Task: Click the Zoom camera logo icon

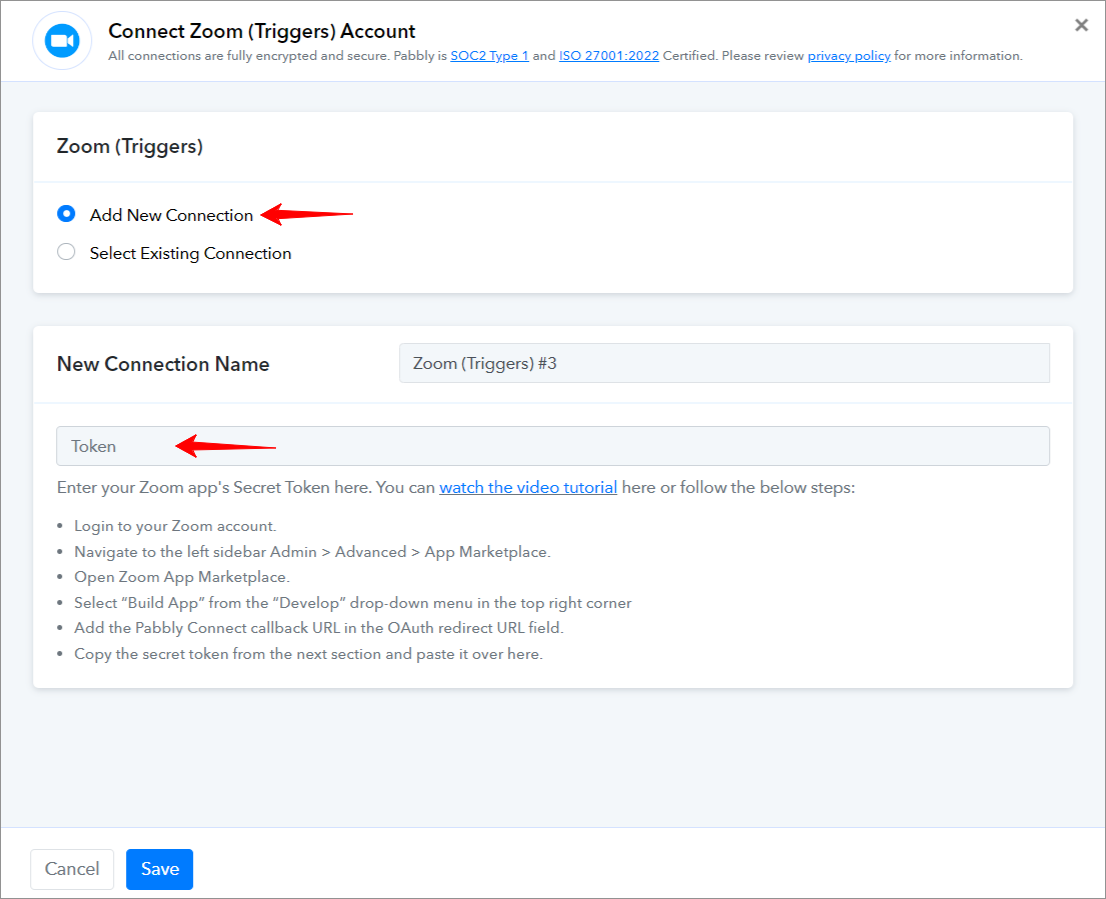Action: (x=62, y=41)
